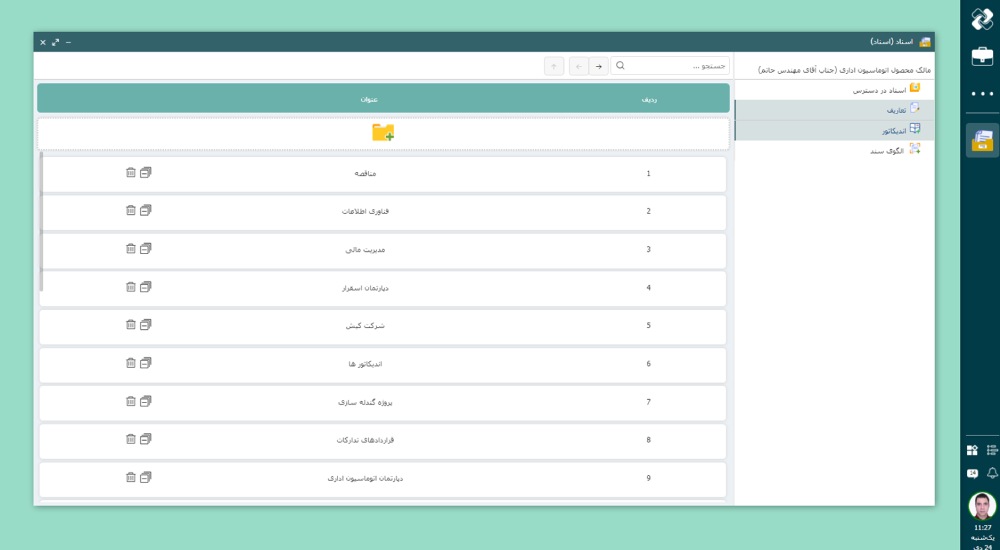This screenshot has width=1000, height=550.
Task: Click the application logo at the dock top
Action: tap(982, 19)
